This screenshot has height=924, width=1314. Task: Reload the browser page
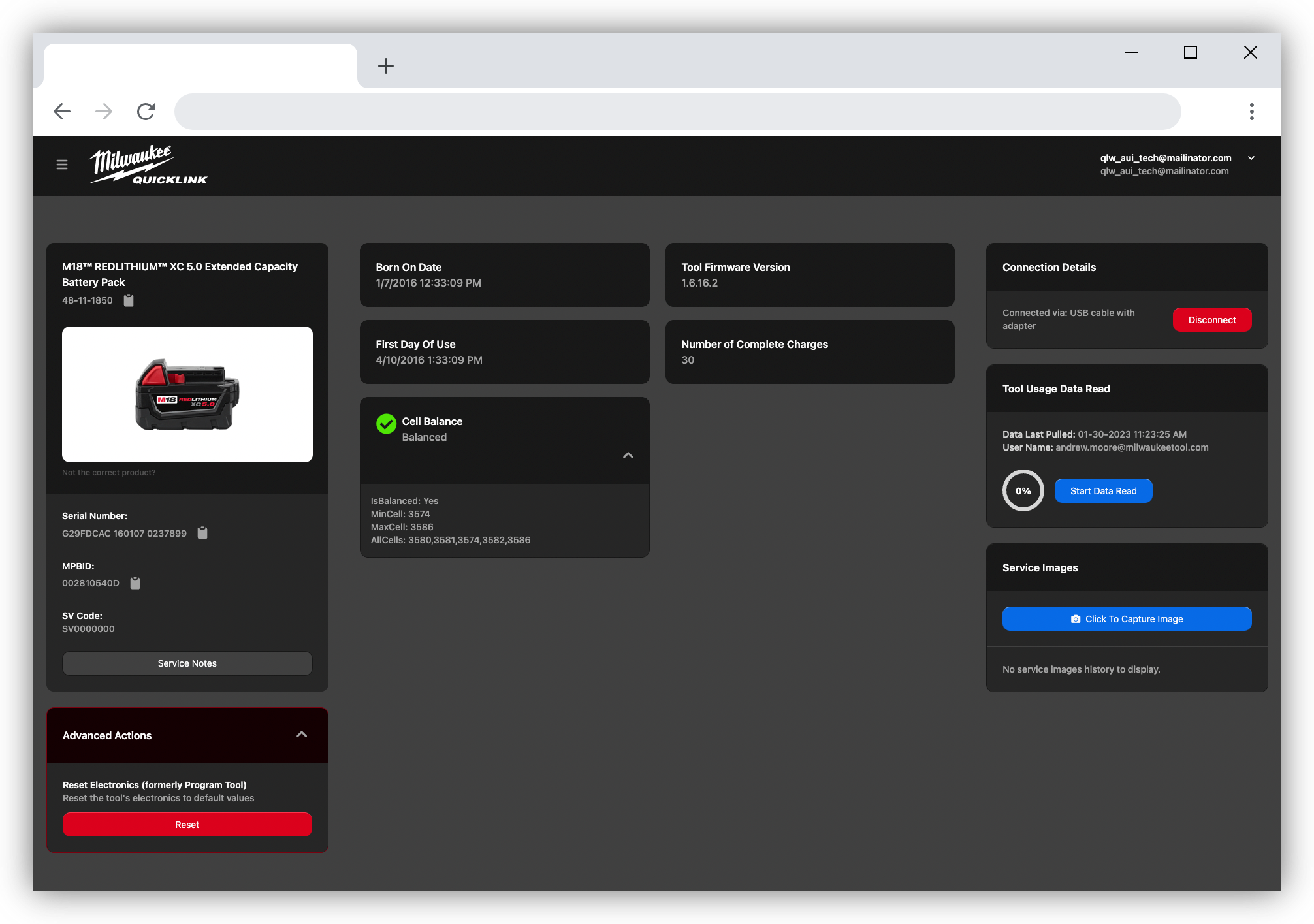point(146,112)
